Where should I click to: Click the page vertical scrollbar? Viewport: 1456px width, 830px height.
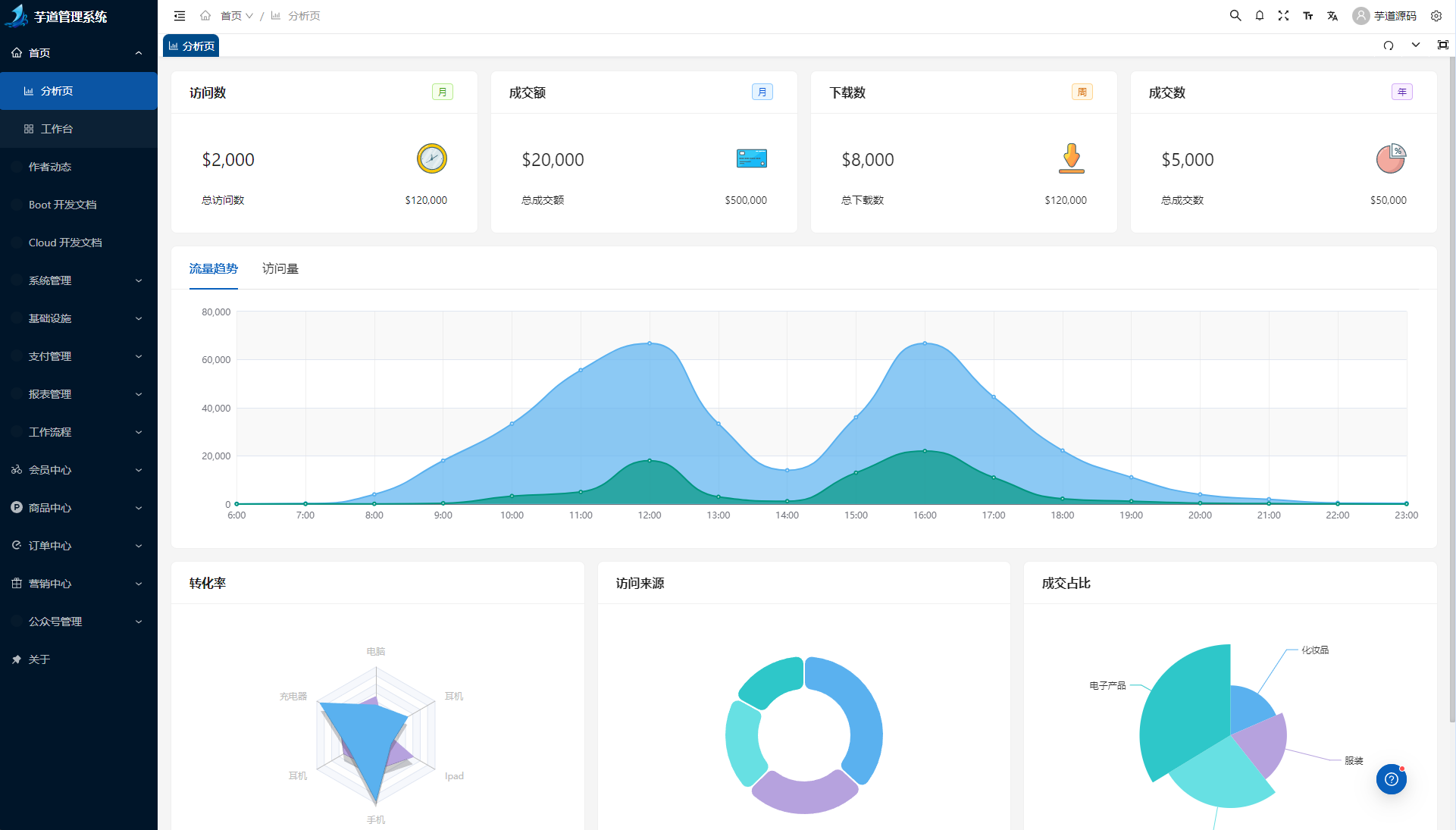tap(1451, 379)
